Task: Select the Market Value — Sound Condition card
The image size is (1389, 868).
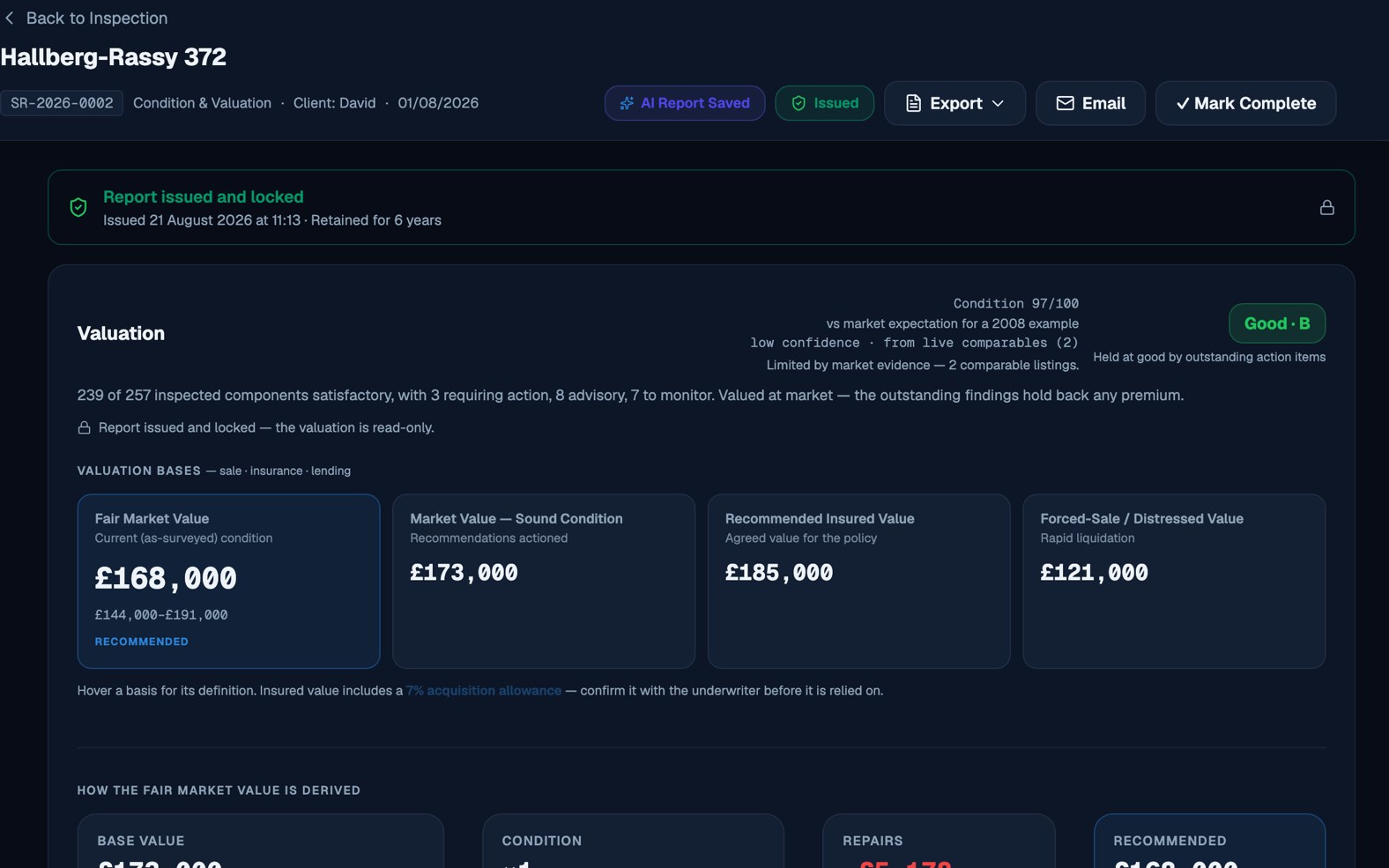Action: click(x=544, y=581)
